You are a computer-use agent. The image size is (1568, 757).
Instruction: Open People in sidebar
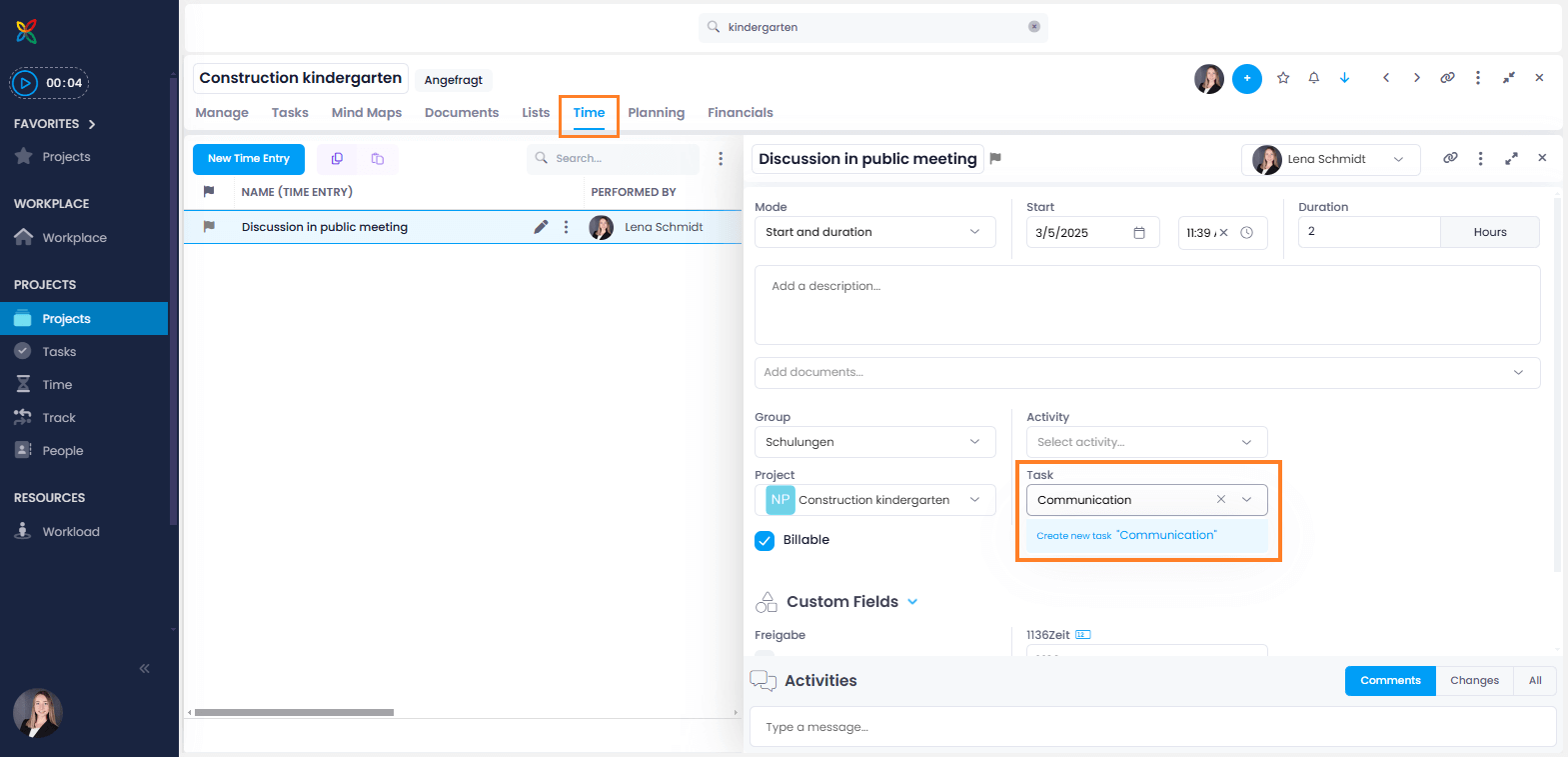62,451
